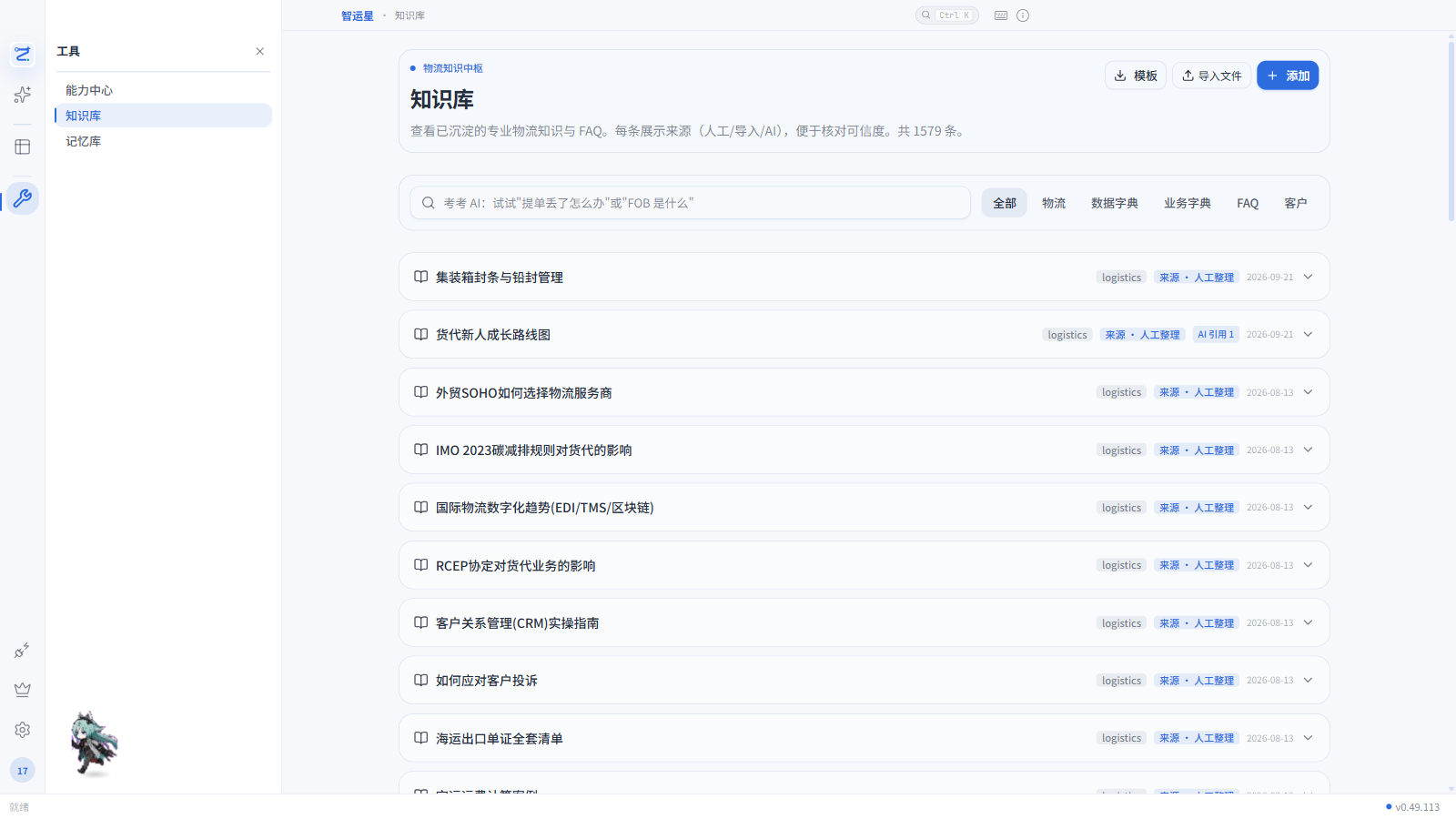Open 能力中心 in the tools menu

tap(164, 90)
